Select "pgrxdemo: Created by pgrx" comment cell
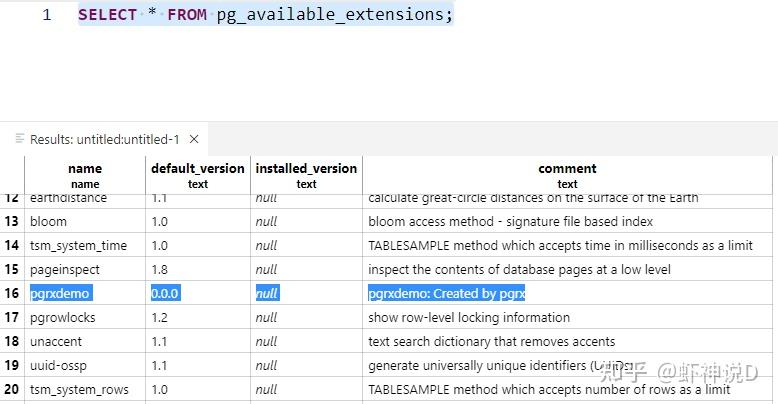 pyautogui.click(x=446, y=293)
